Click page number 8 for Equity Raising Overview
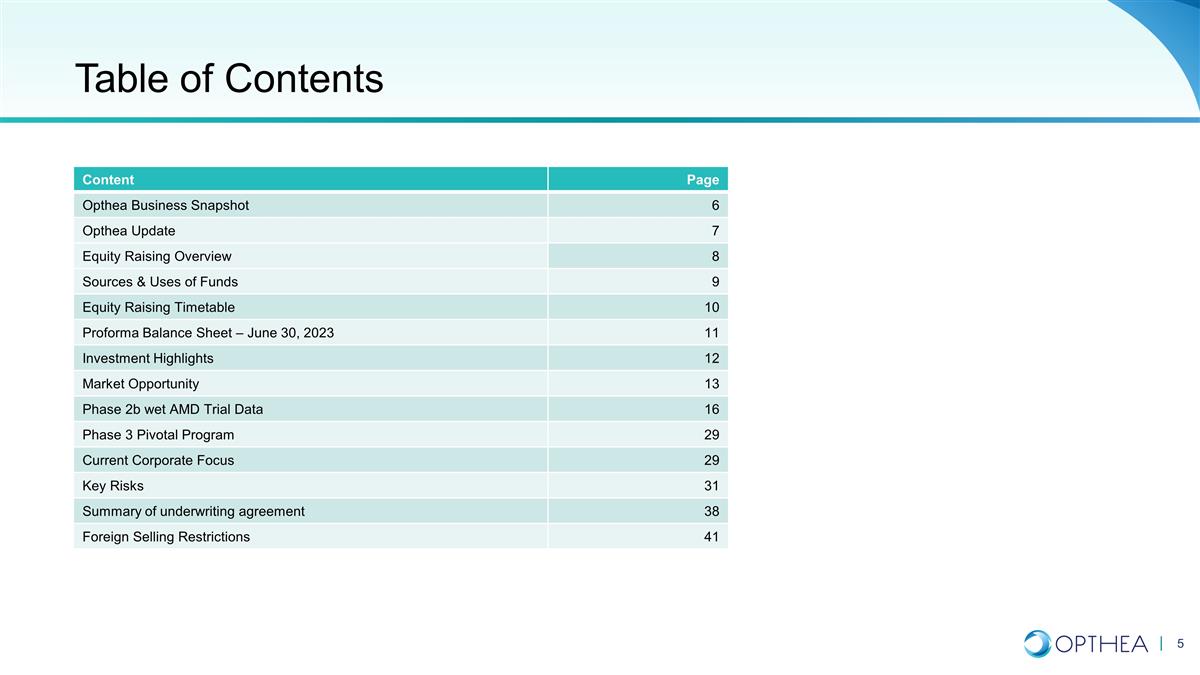1200x675 pixels. (714, 256)
